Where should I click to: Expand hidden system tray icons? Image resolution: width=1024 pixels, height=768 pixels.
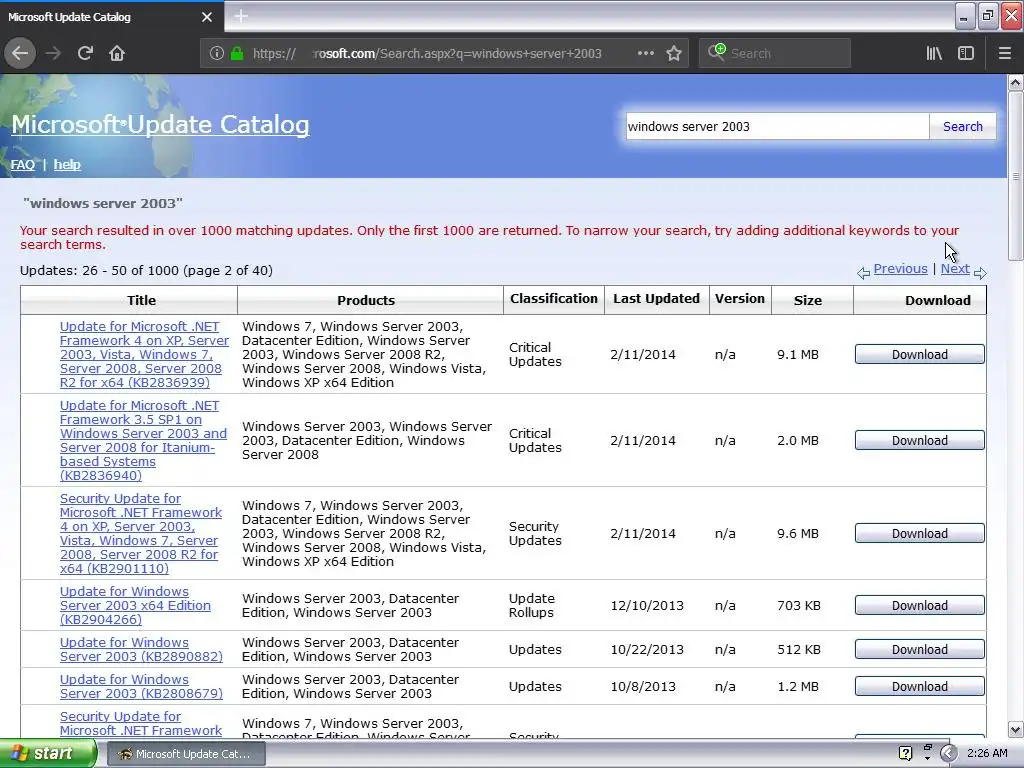pos(948,754)
